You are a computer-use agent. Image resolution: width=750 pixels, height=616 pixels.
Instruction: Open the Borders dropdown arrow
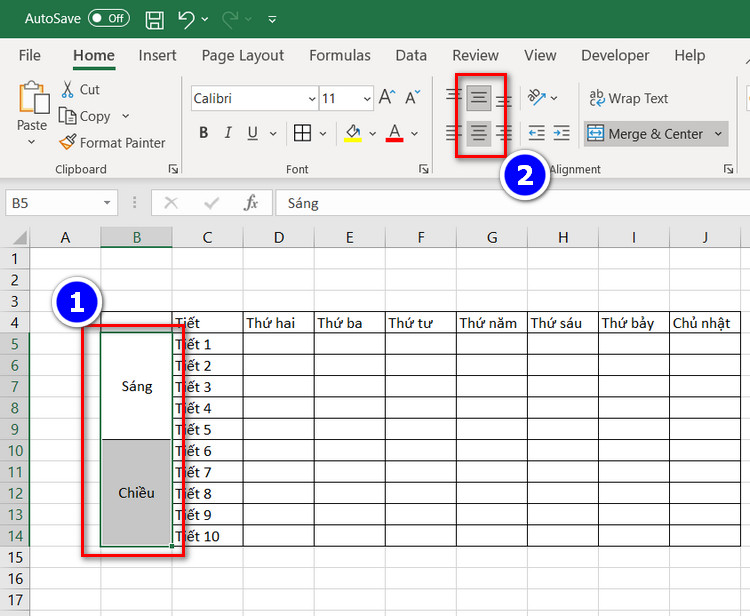pos(323,133)
